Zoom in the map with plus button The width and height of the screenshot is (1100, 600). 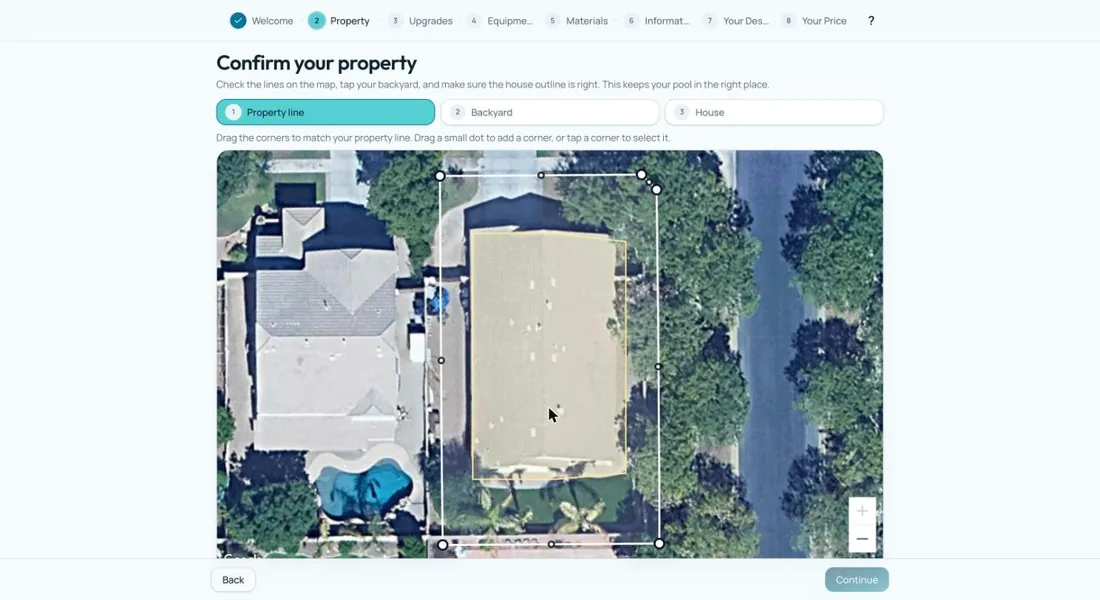(x=862, y=511)
